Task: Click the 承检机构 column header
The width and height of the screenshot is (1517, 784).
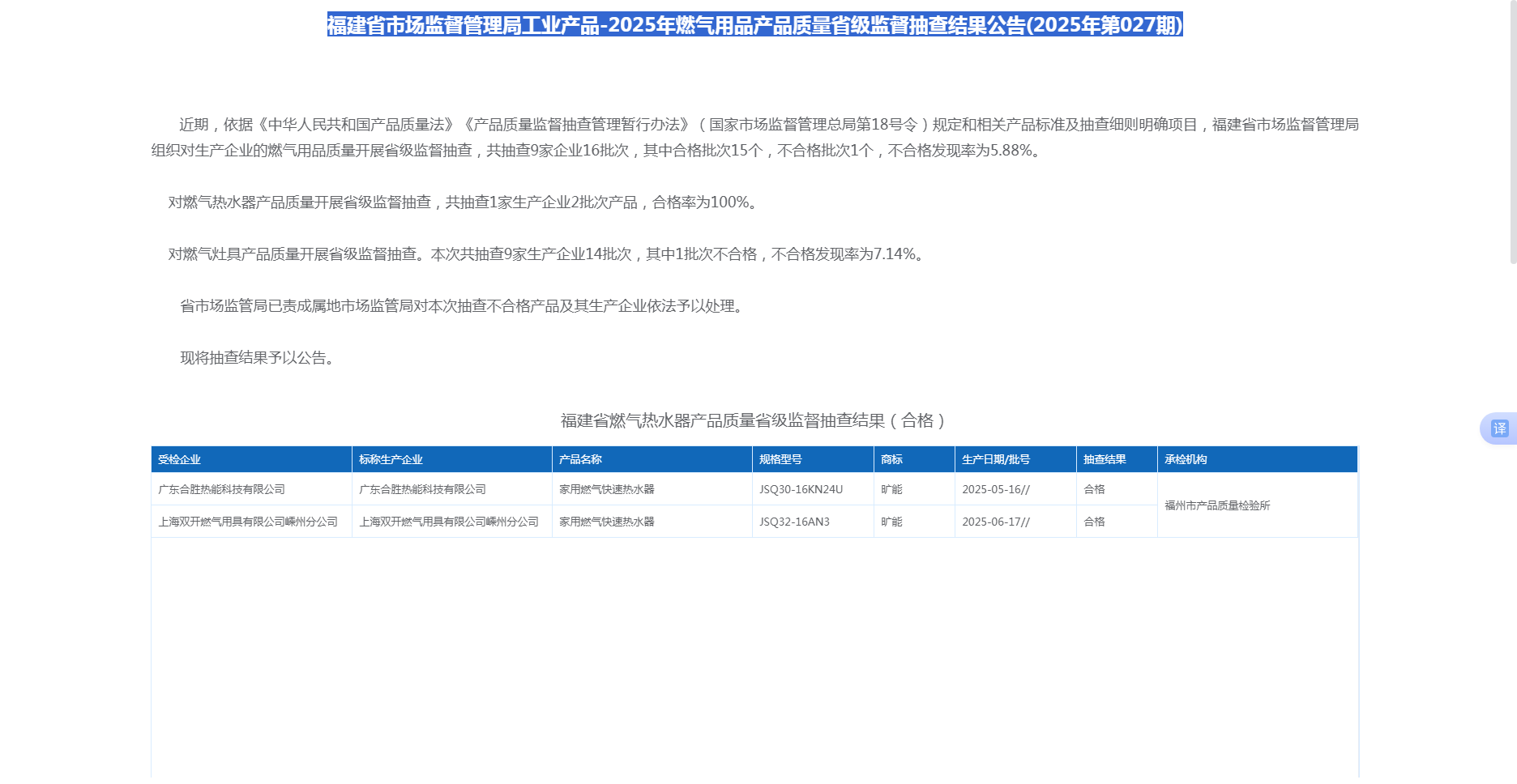Action: [1186, 459]
